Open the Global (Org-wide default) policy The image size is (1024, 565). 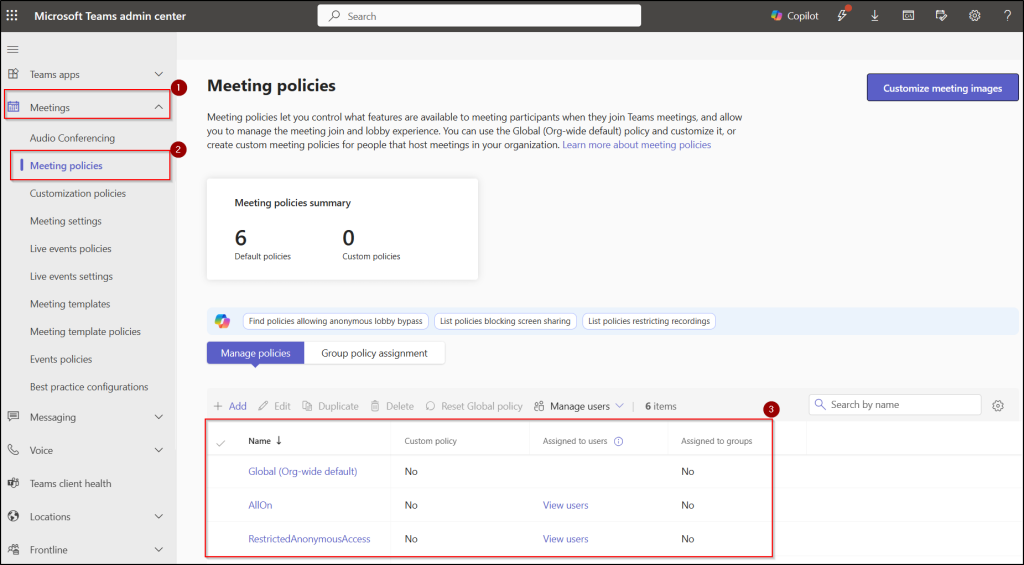click(302, 472)
